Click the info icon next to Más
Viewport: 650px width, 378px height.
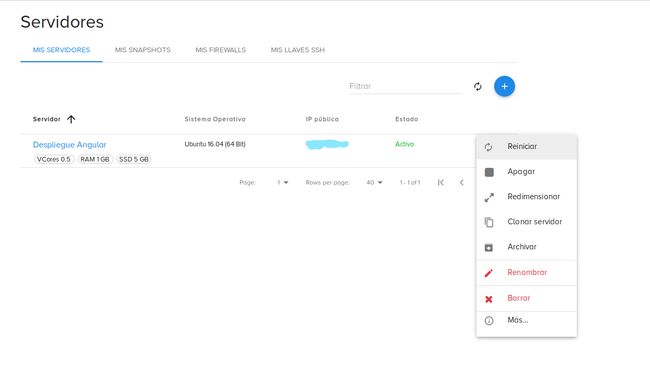[489, 320]
